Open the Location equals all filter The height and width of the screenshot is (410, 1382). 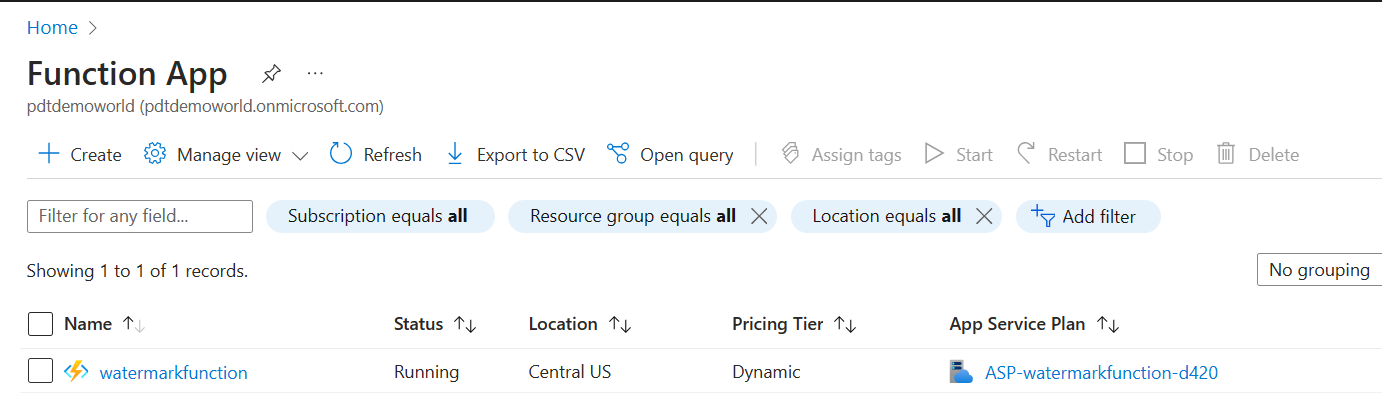click(x=886, y=216)
